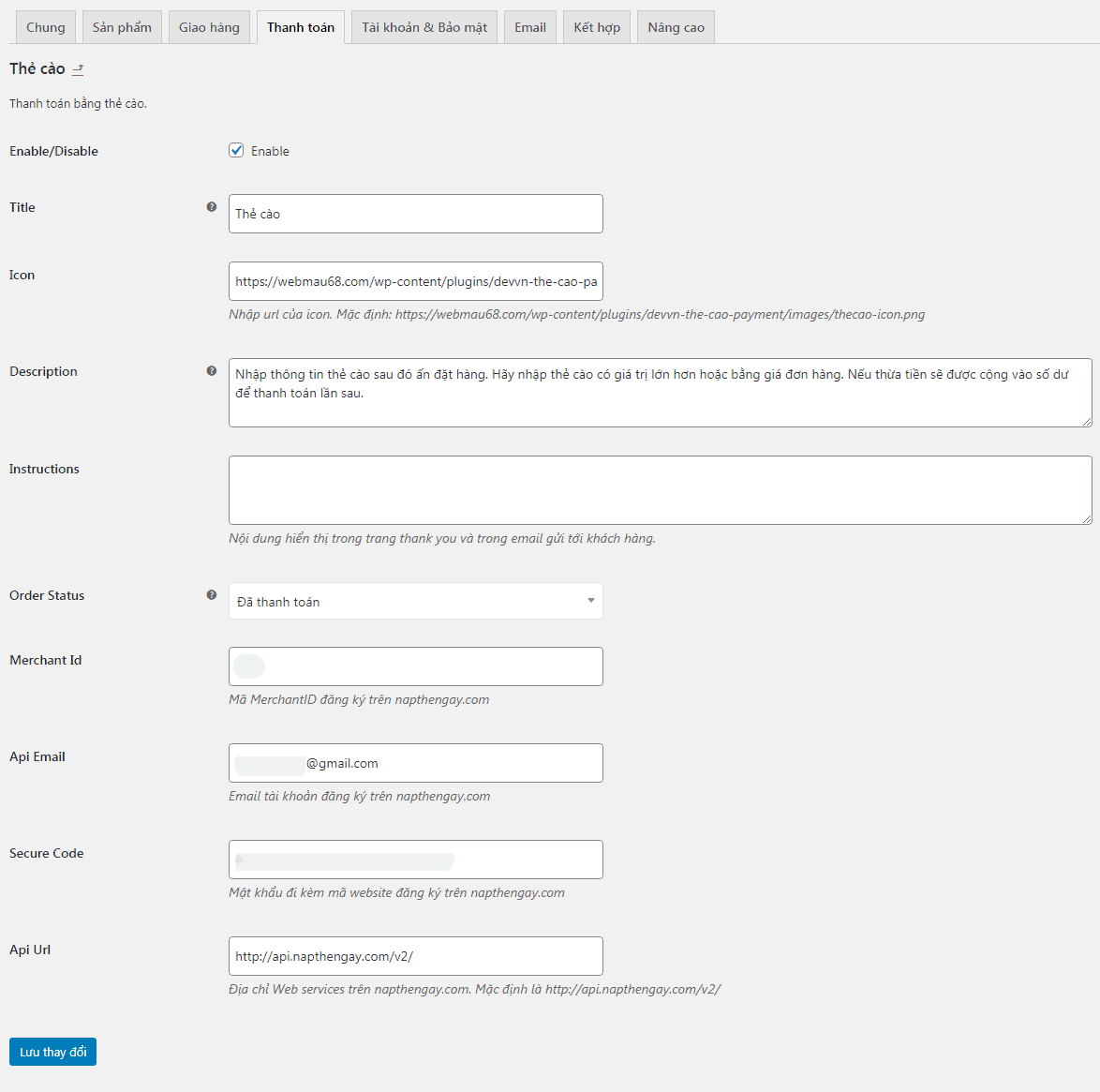
Task: Focus the Api Url input field
Action: (415, 956)
